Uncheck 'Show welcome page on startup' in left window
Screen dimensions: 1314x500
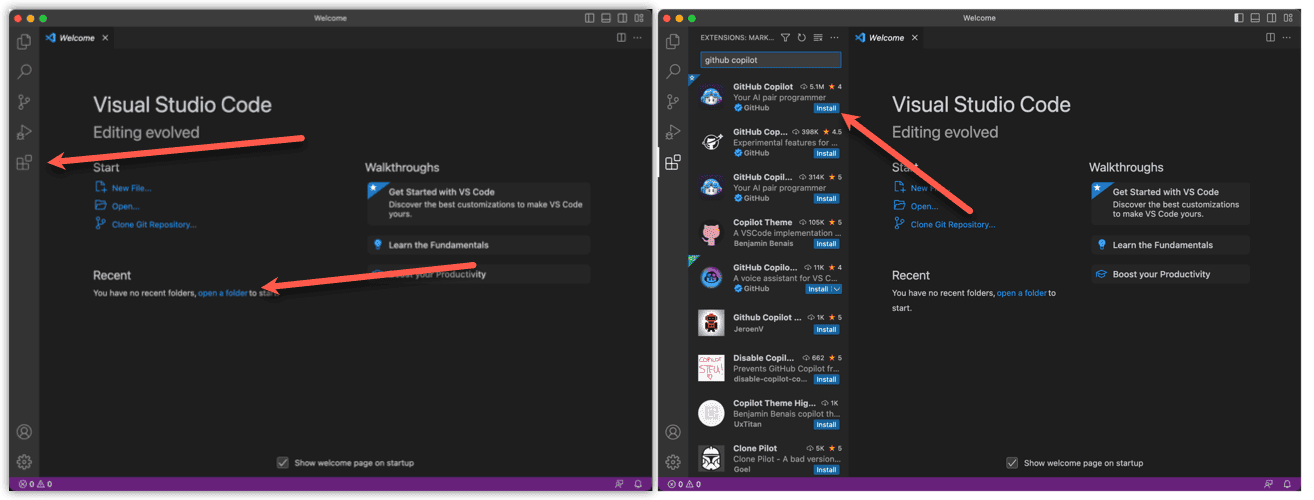pyautogui.click(x=283, y=463)
